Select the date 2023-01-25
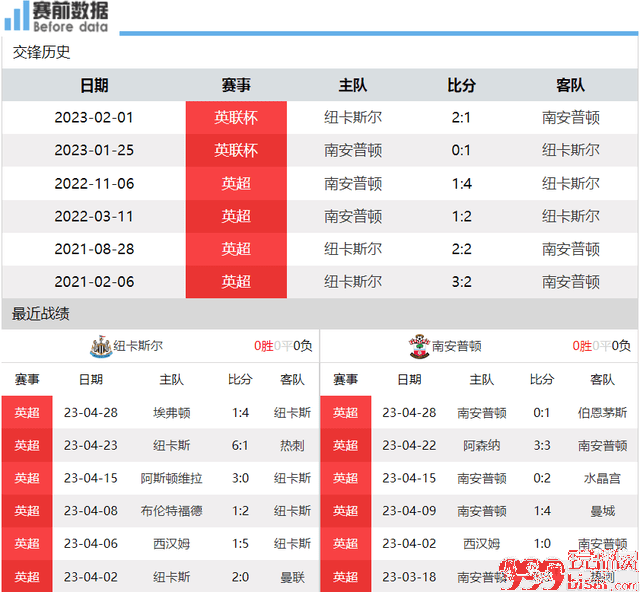Screen dimensions: 640x592 94,150
